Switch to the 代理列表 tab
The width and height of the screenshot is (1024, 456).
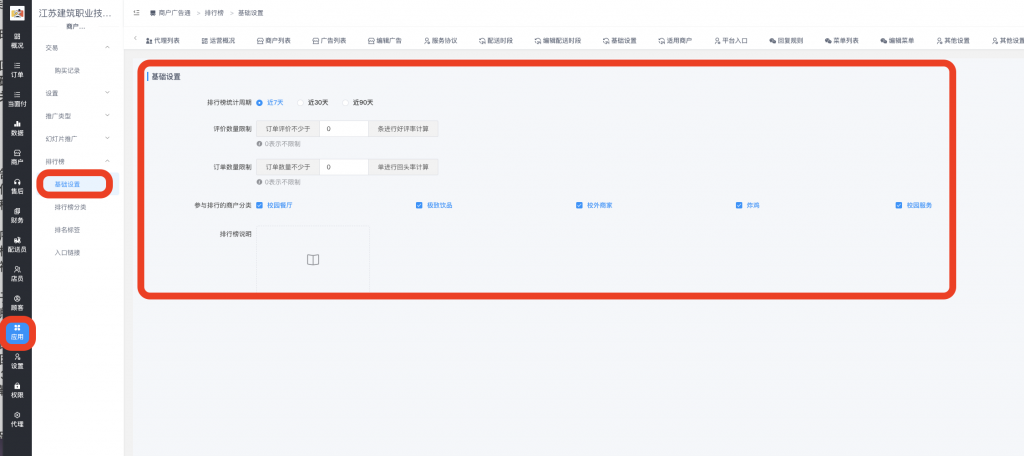163,41
